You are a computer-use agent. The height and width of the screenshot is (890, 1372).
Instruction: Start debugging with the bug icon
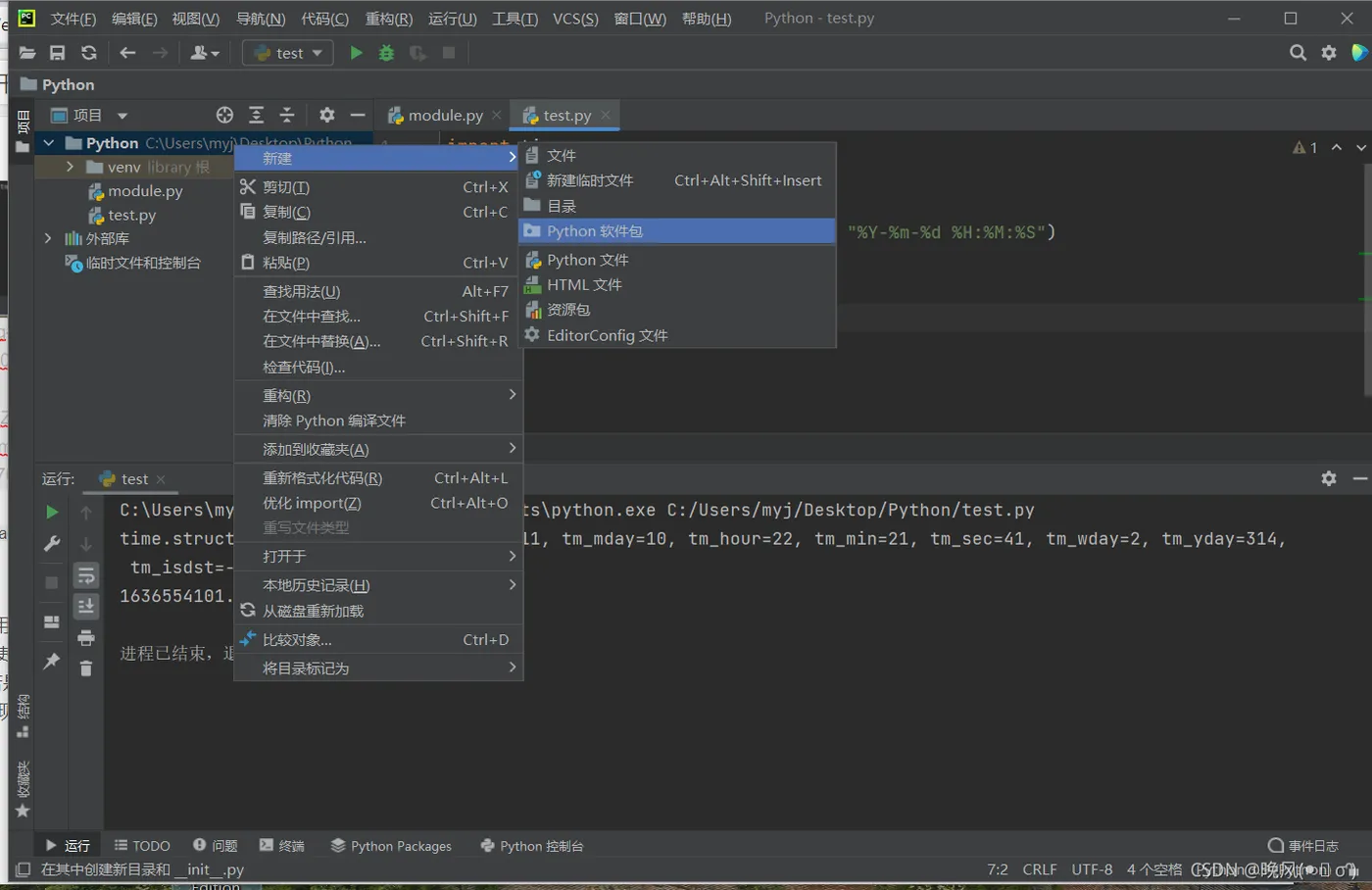coord(386,53)
